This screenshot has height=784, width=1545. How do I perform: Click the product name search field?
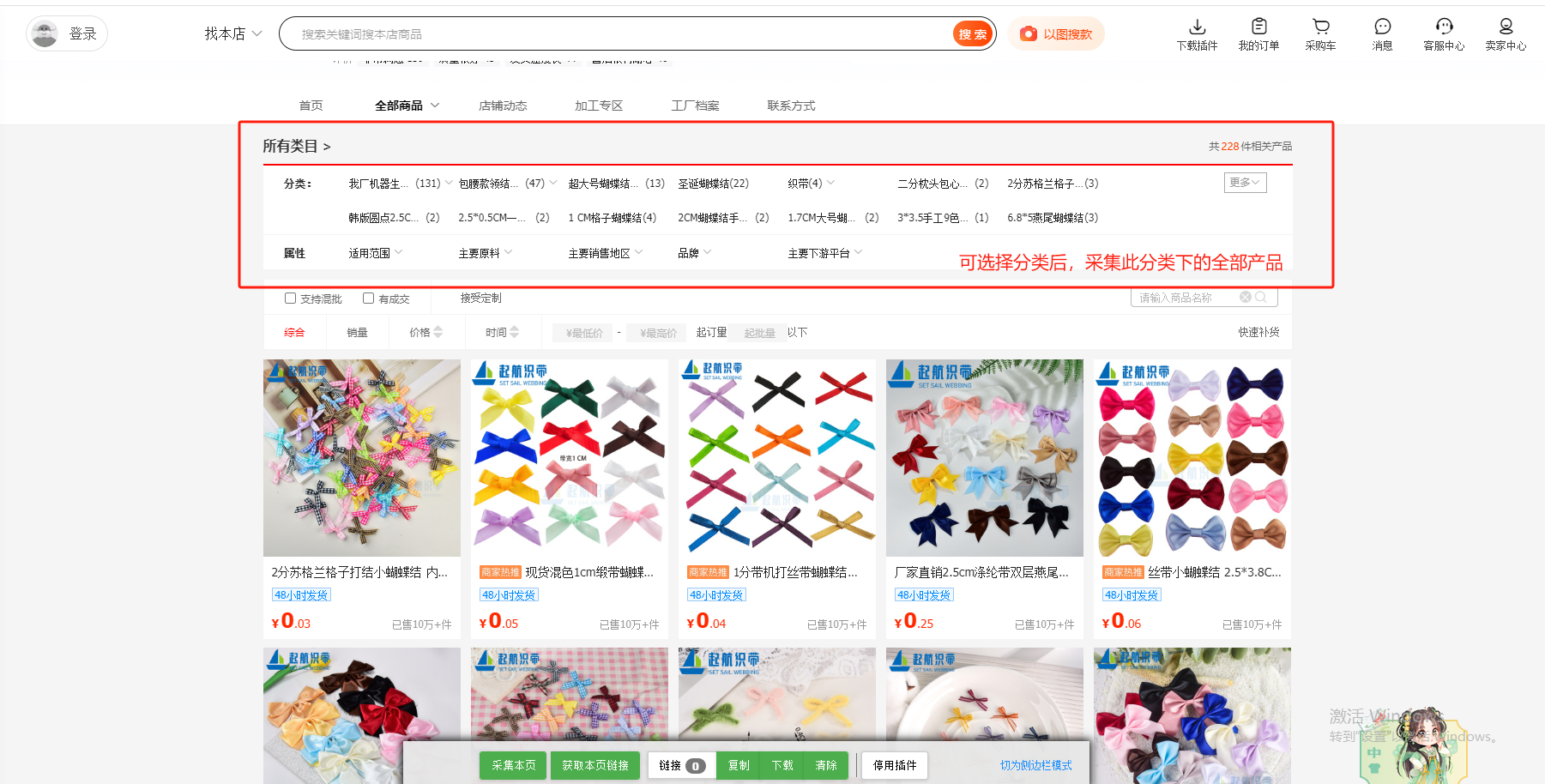tap(1188, 298)
